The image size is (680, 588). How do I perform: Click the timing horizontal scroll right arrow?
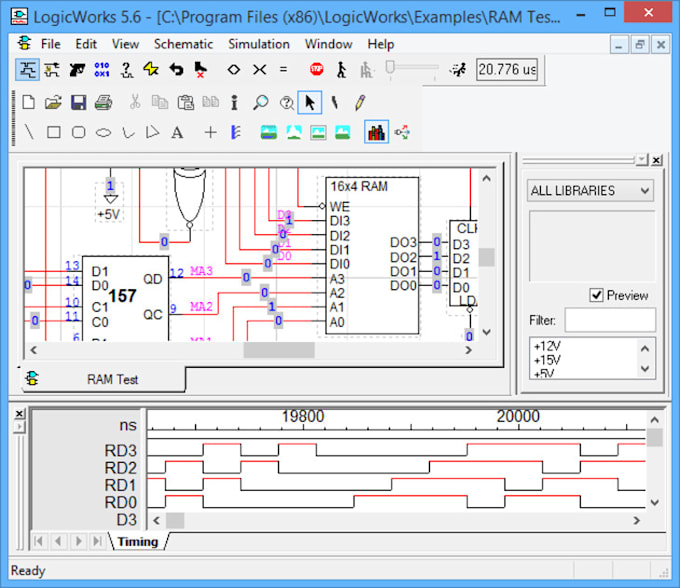point(636,520)
